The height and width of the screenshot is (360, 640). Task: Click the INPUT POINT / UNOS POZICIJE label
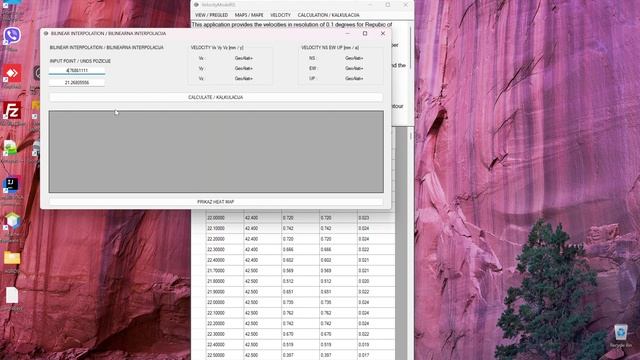pos(80,61)
